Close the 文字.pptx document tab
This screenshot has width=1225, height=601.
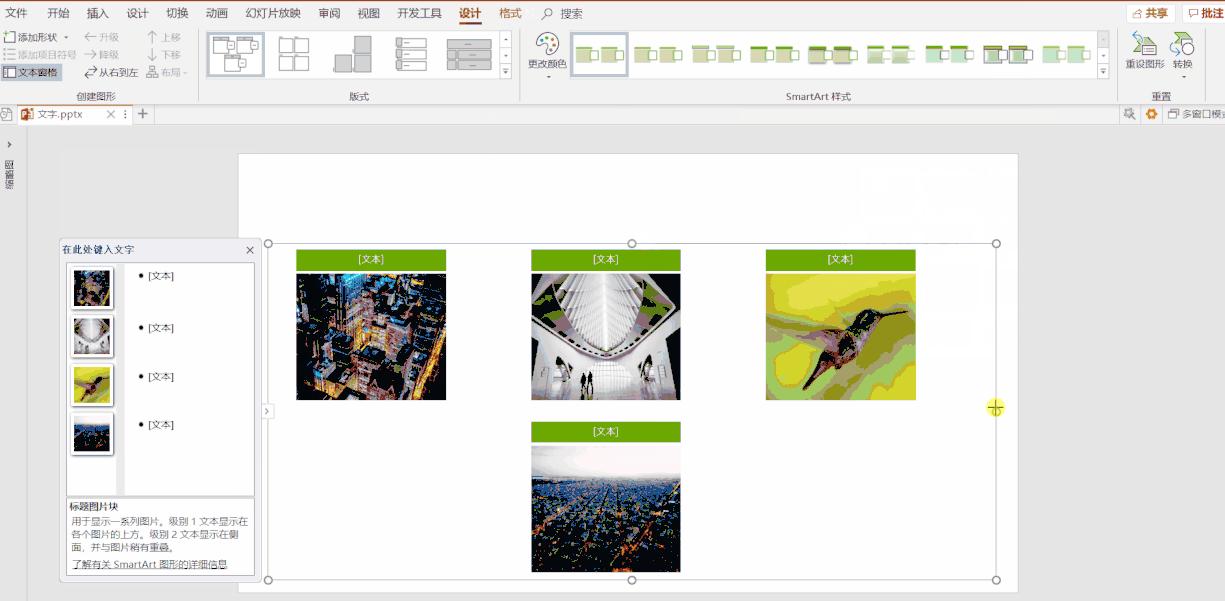click(x=111, y=115)
